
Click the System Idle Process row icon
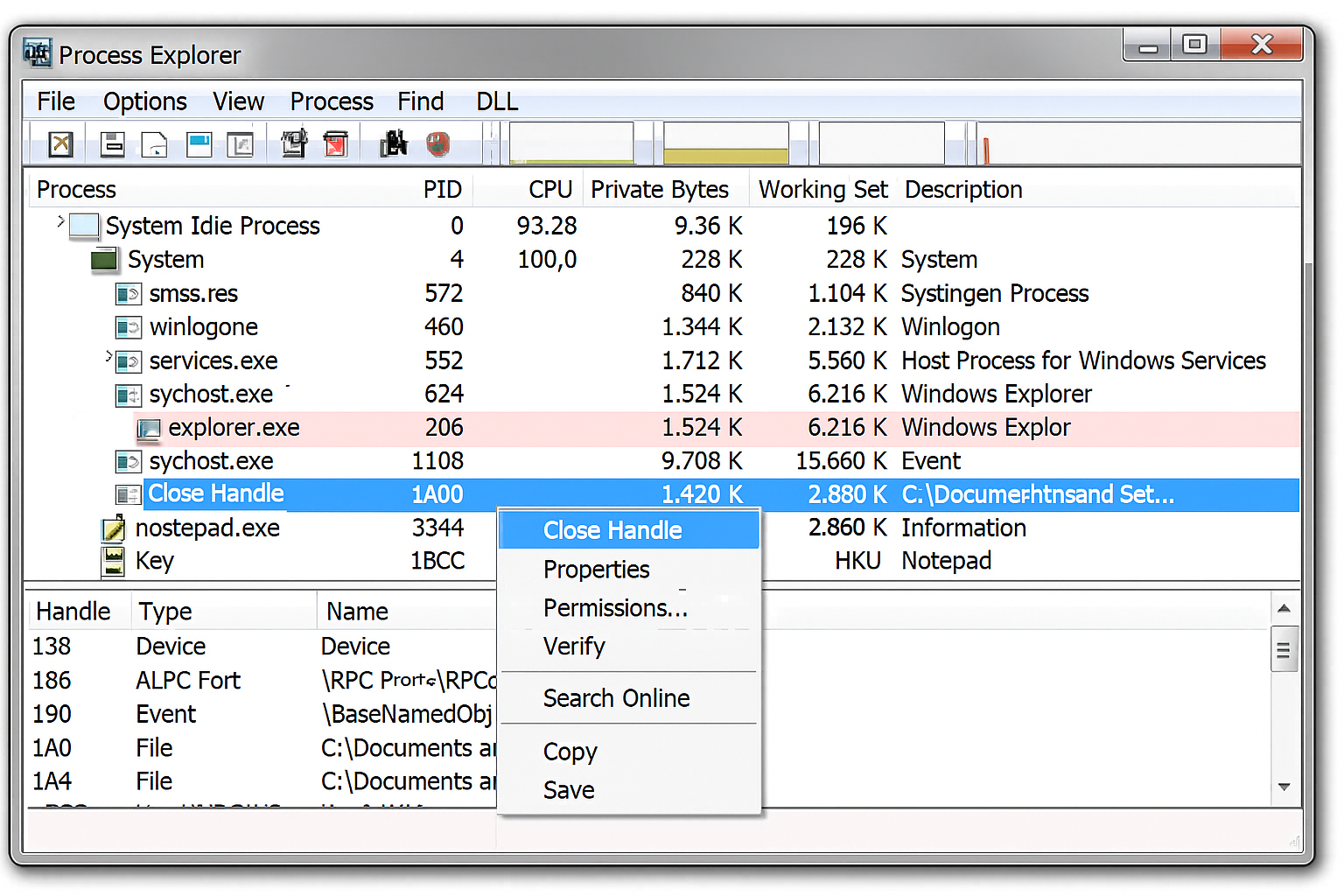[84, 226]
